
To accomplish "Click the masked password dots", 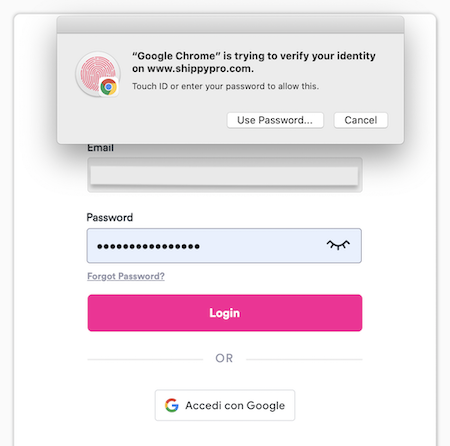I will (148, 246).
